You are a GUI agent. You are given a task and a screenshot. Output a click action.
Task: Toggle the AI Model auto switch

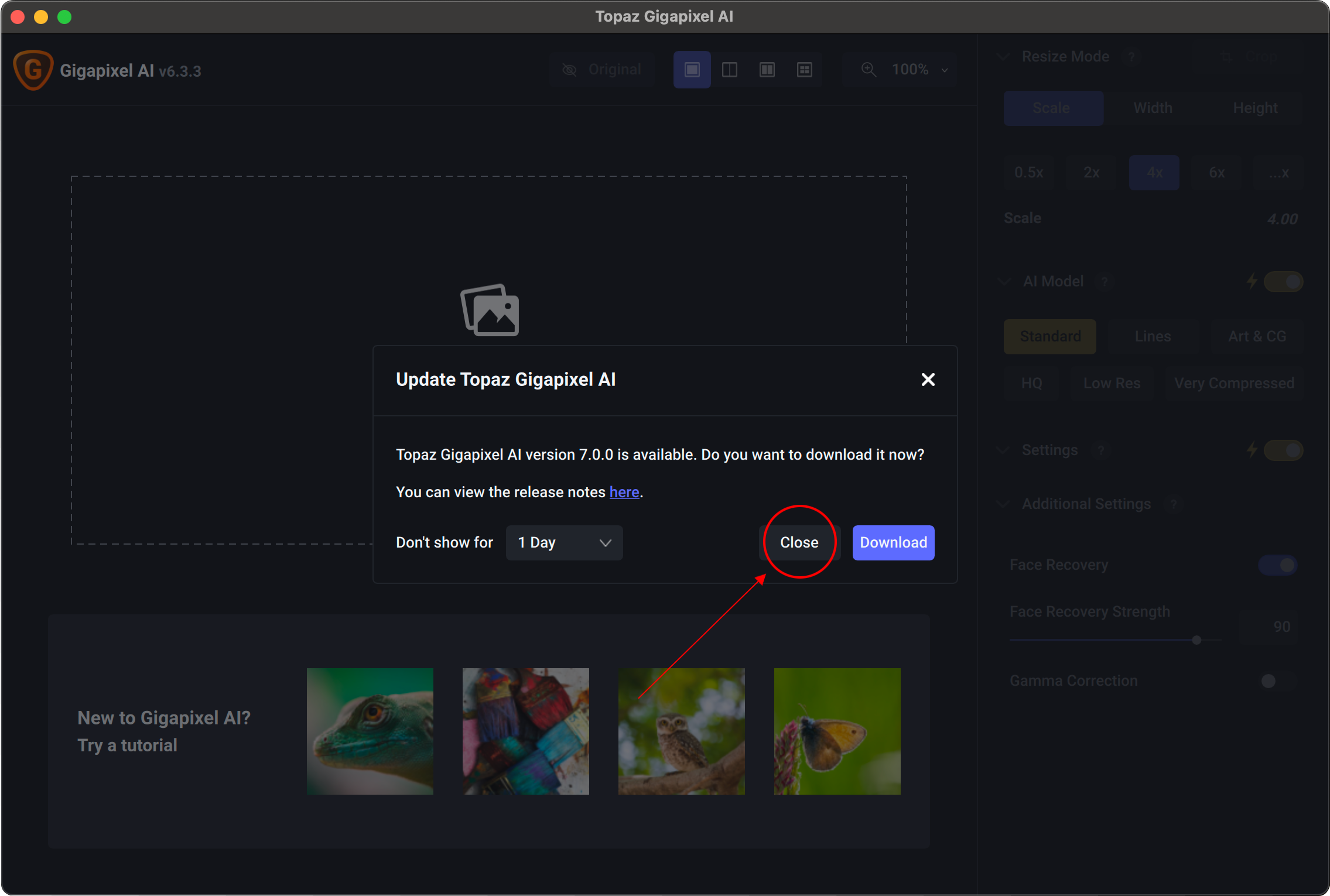[x=1283, y=282]
